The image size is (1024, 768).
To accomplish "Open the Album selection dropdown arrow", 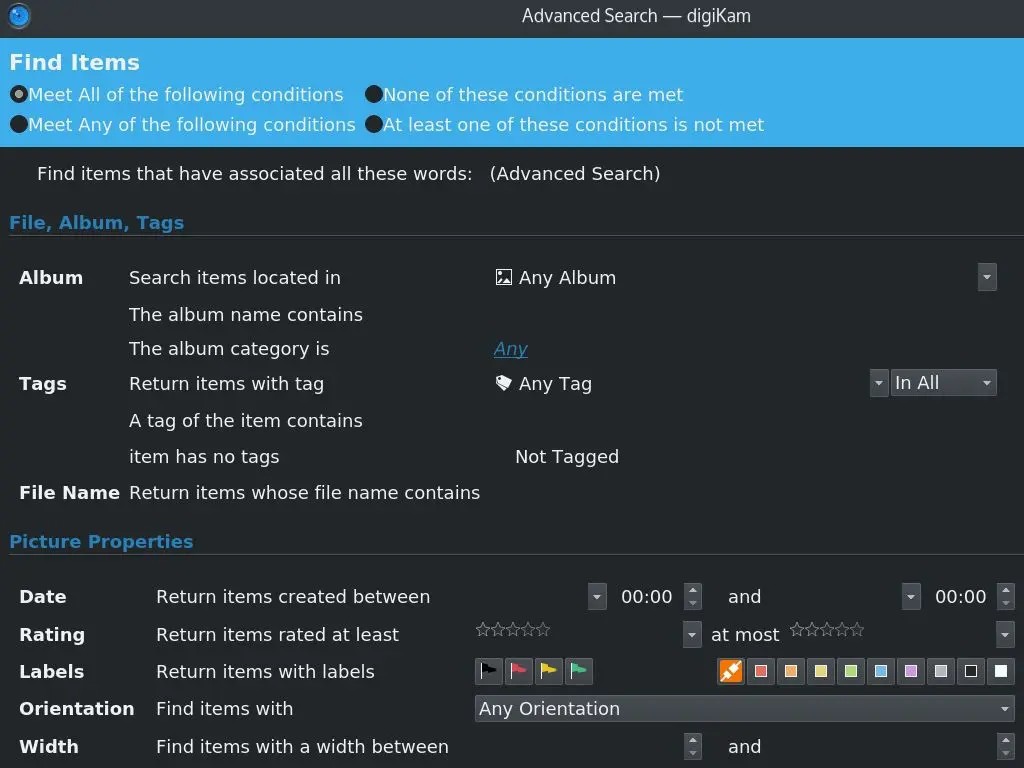I will (x=987, y=277).
